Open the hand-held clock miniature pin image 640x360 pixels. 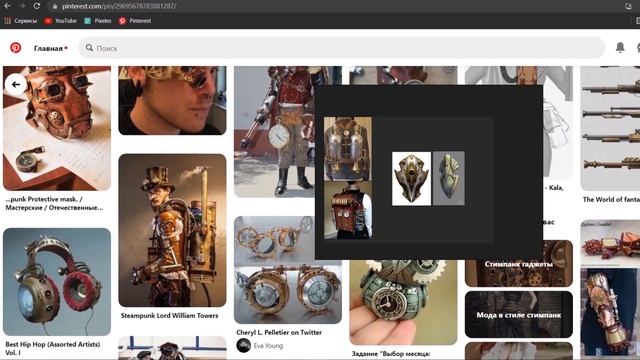403,302
